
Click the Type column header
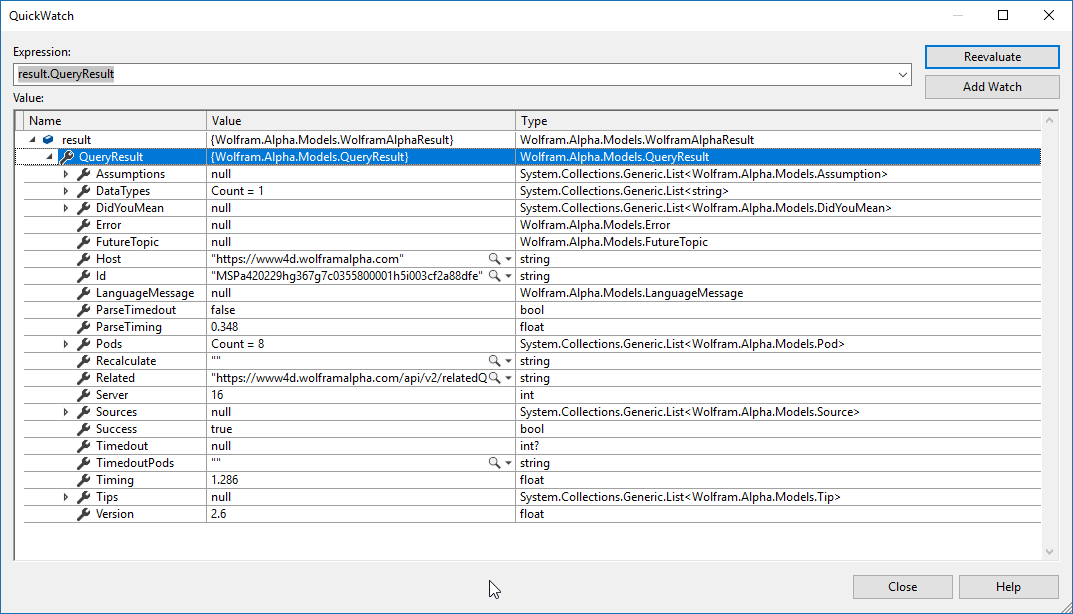coord(778,121)
